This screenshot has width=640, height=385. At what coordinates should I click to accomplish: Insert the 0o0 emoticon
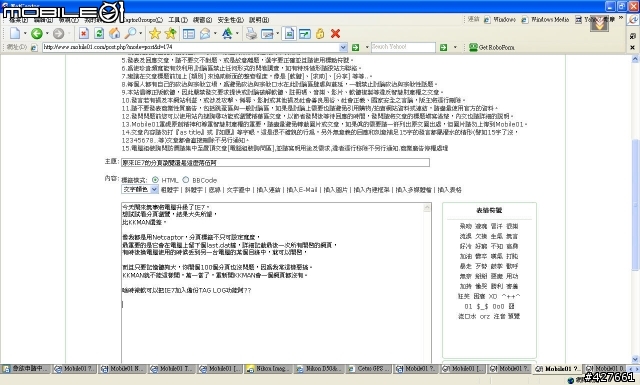(498, 307)
